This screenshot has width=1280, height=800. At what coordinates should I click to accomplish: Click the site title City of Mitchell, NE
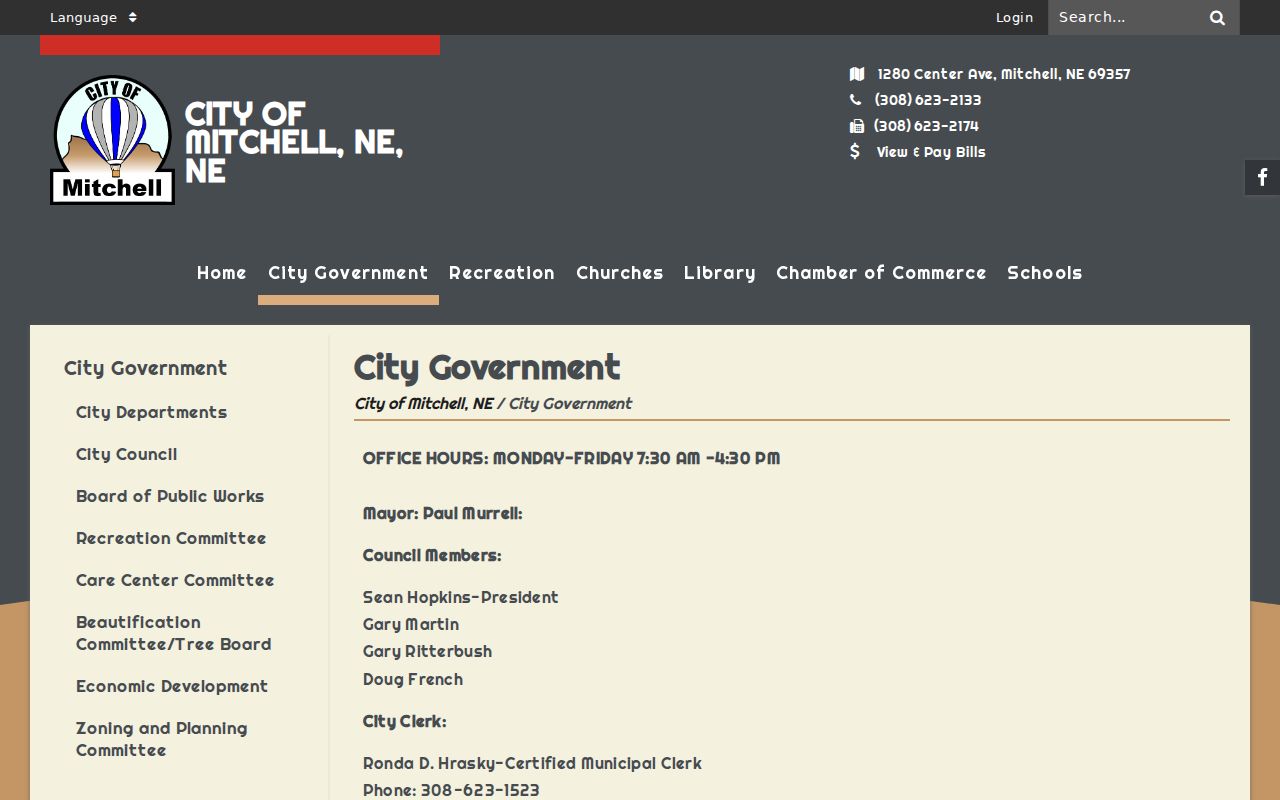294,142
